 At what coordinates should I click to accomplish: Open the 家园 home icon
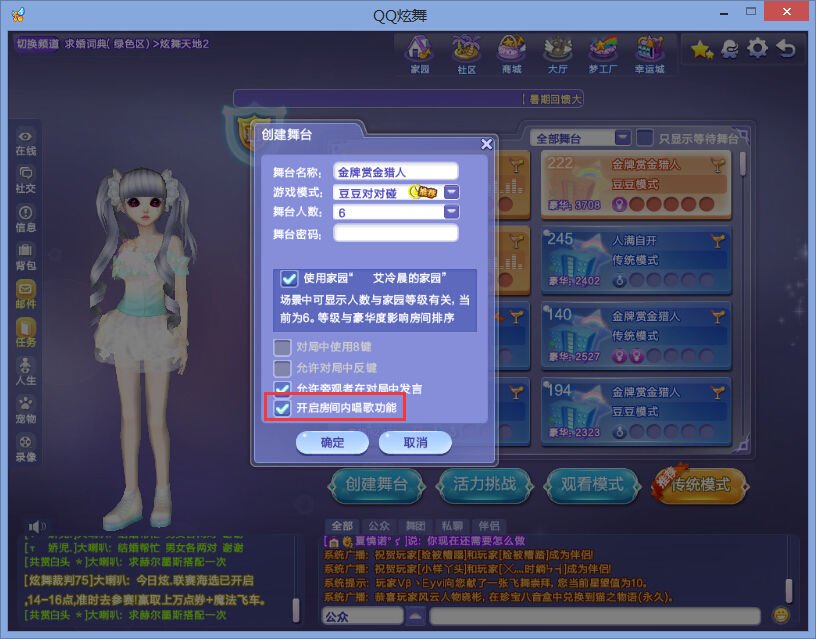[x=419, y=54]
